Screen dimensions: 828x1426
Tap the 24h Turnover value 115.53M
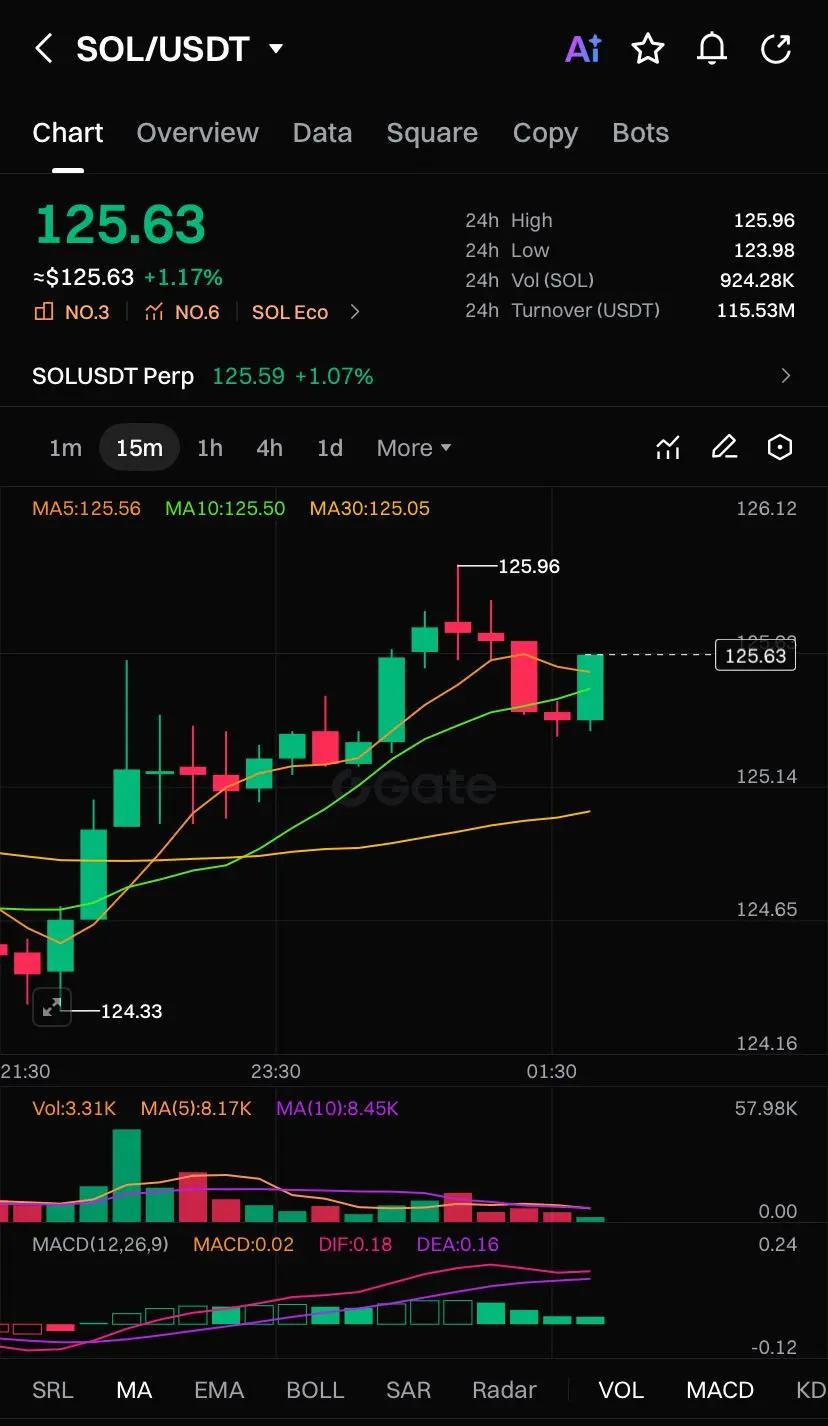[x=755, y=310]
